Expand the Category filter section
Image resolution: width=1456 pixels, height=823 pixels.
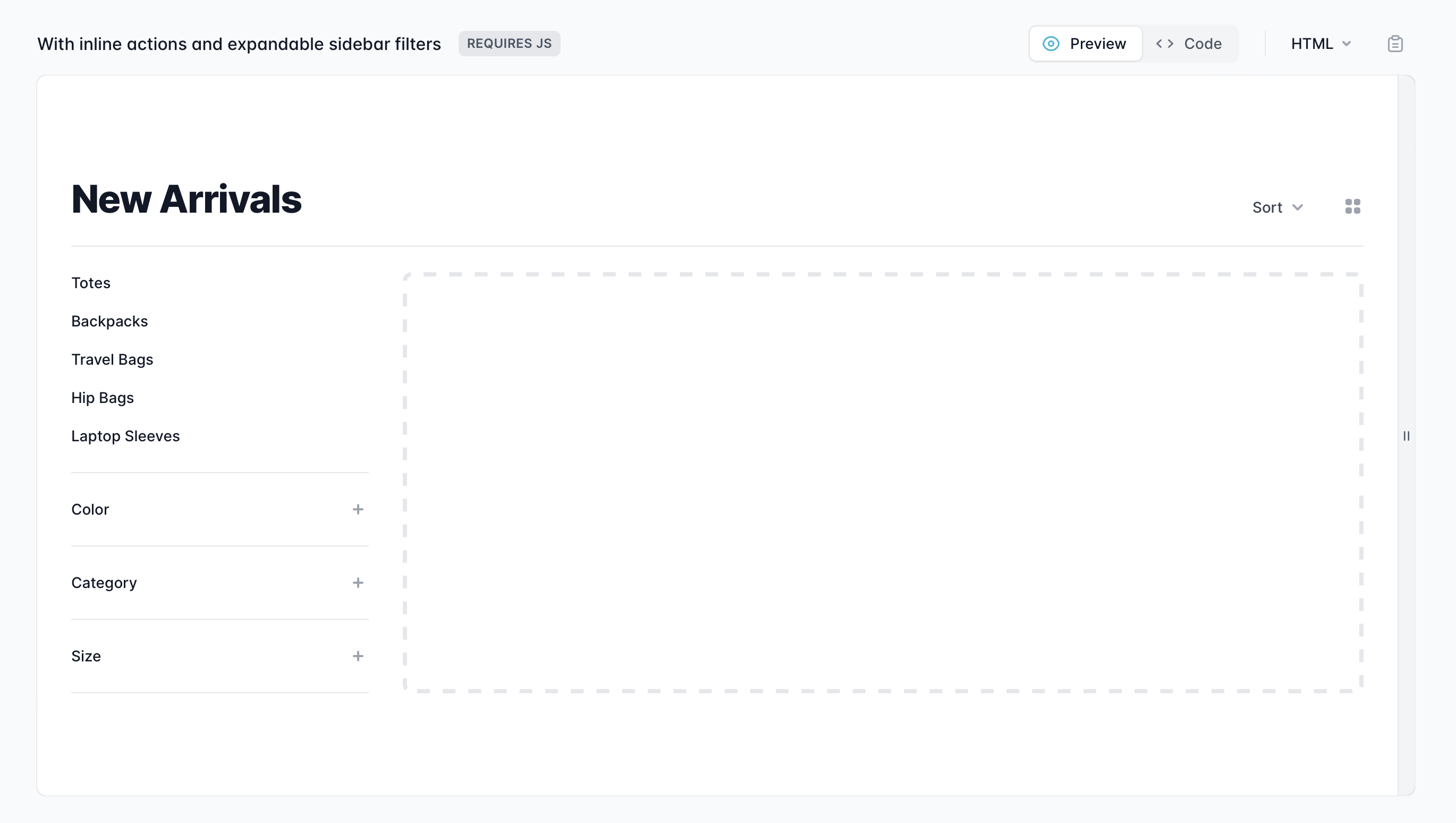(104, 583)
